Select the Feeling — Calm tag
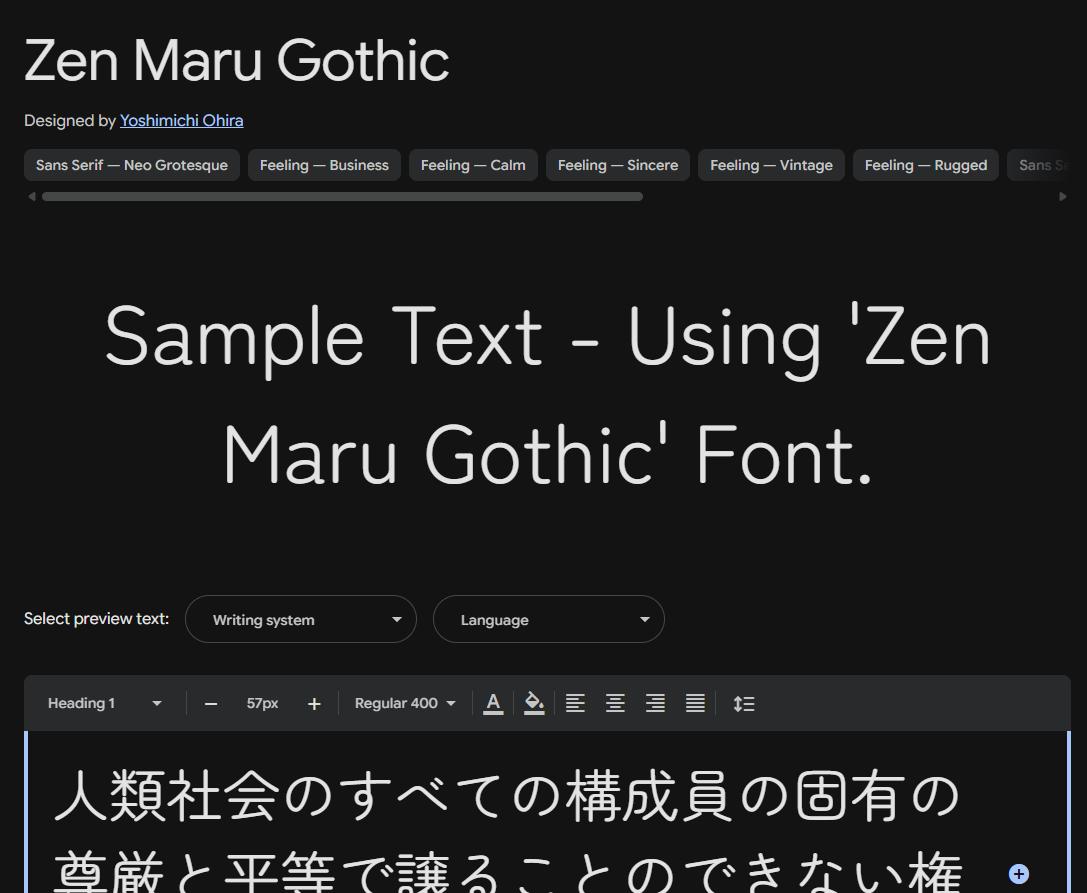This screenshot has height=893, width=1087. click(473, 165)
